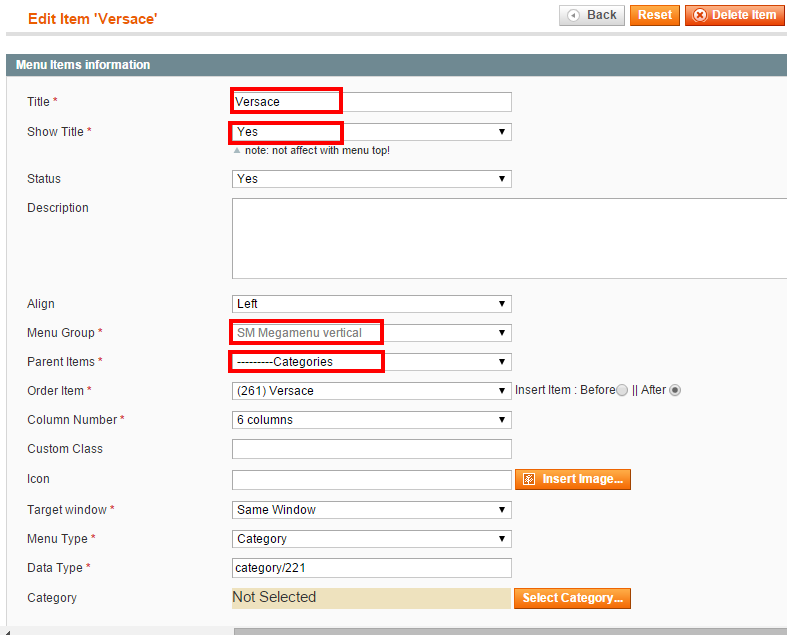The width and height of the screenshot is (787, 635).
Task: Click the Back button
Action: (592, 15)
